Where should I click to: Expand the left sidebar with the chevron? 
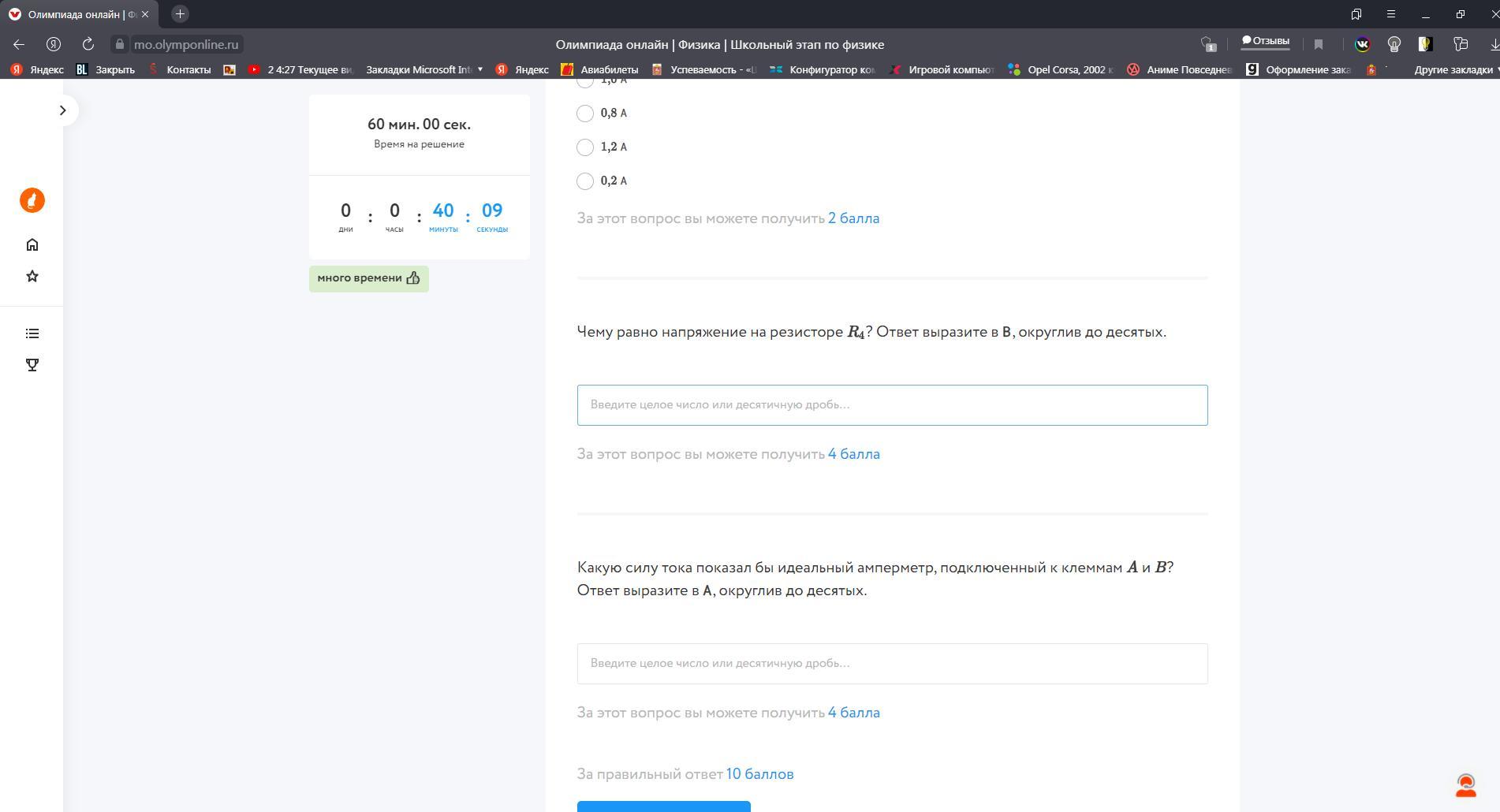click(63, 110)
